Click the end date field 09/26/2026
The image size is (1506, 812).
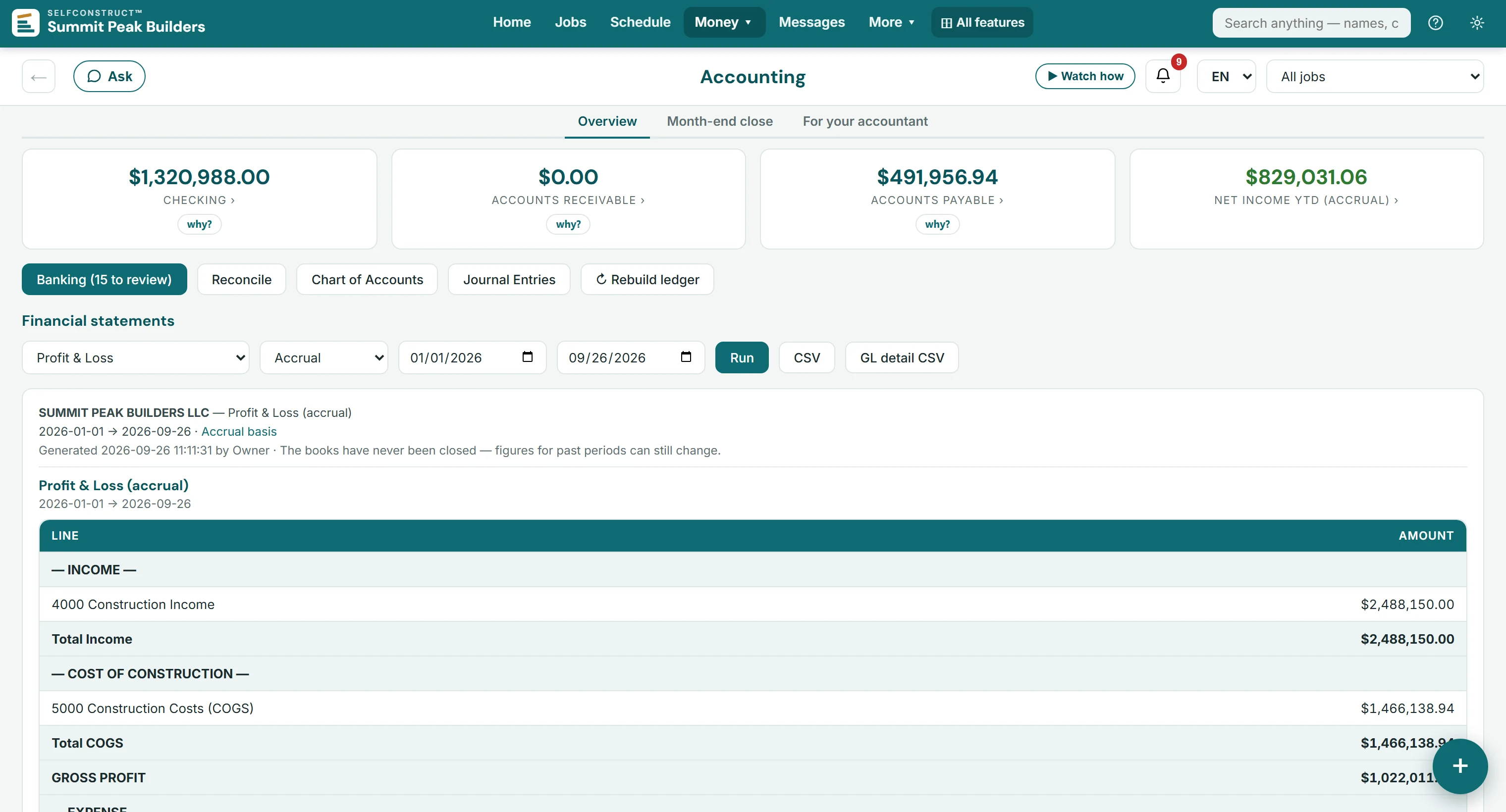pos(631,357)
